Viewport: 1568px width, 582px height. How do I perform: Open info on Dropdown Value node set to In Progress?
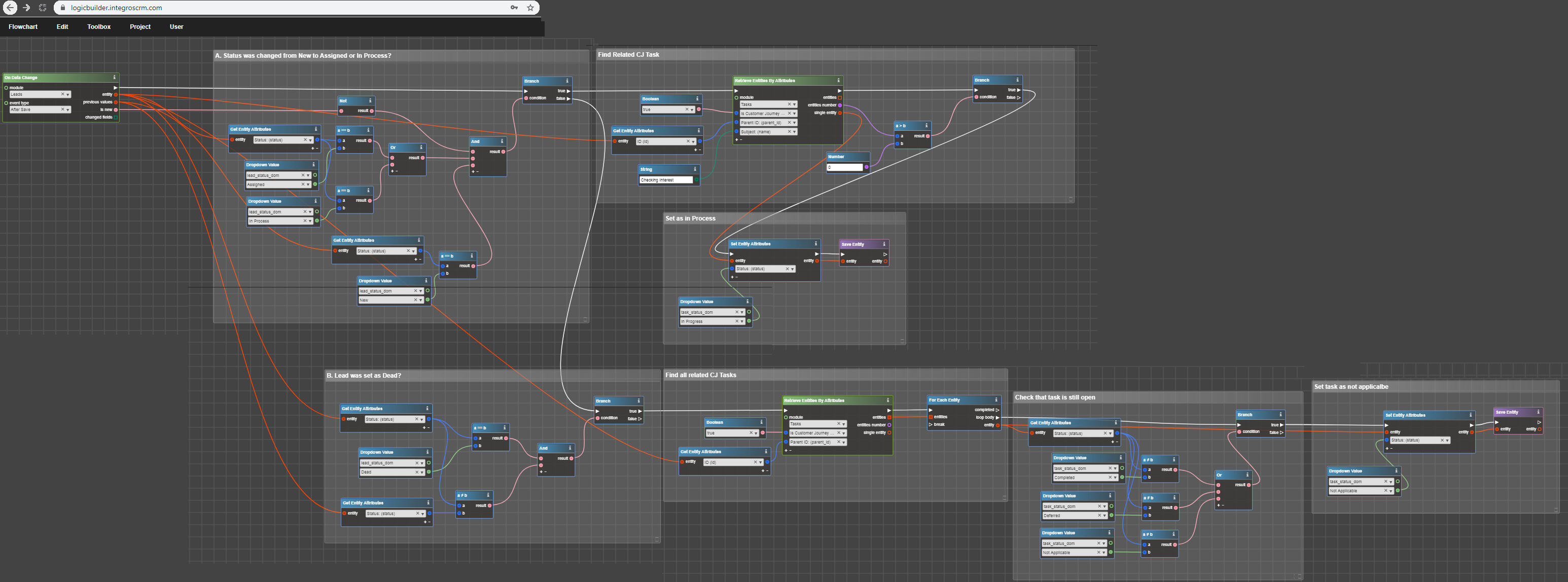click(747, 301)
